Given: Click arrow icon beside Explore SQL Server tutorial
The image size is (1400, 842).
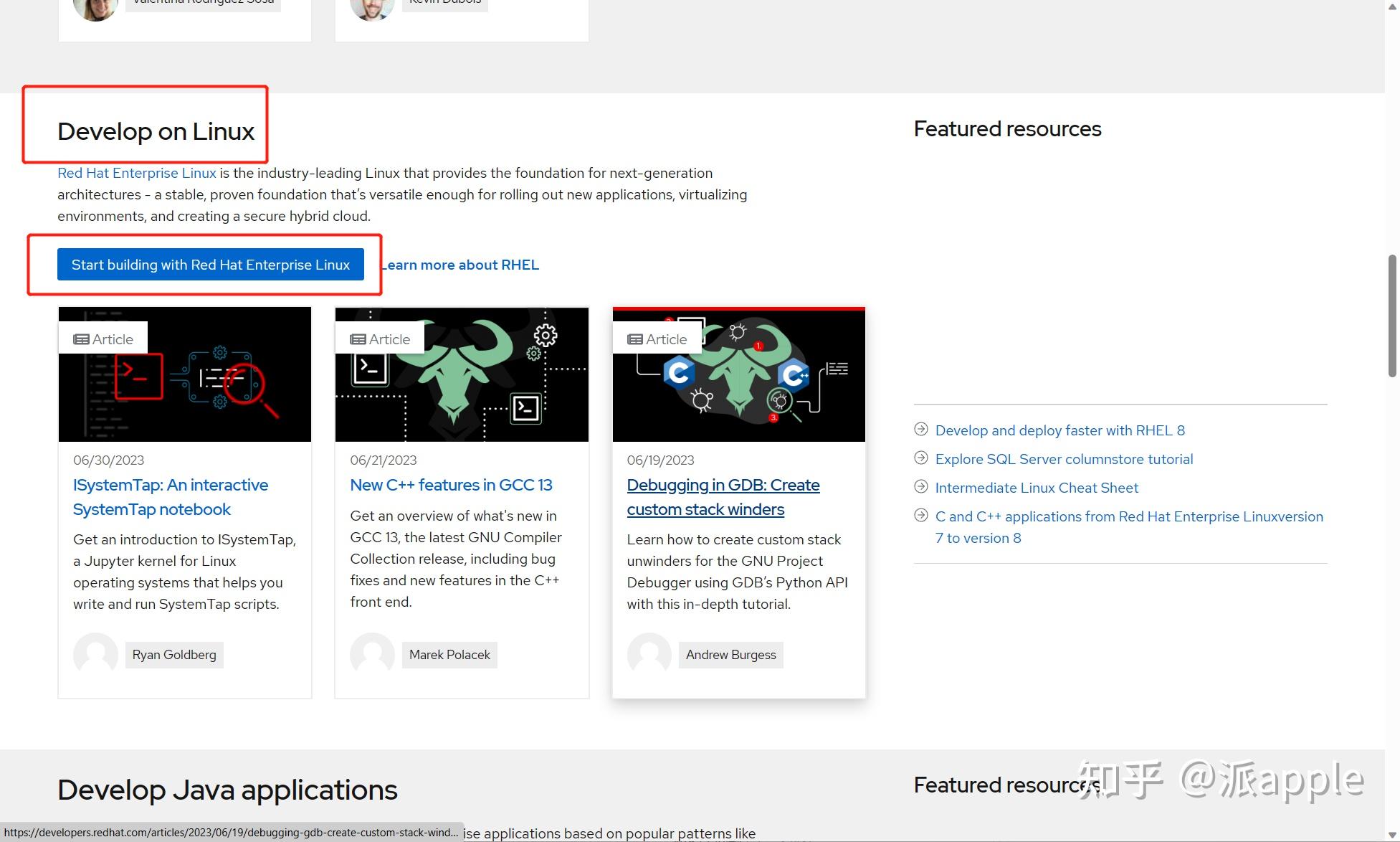Looking at the screenshot, I should tap(921, 458).
